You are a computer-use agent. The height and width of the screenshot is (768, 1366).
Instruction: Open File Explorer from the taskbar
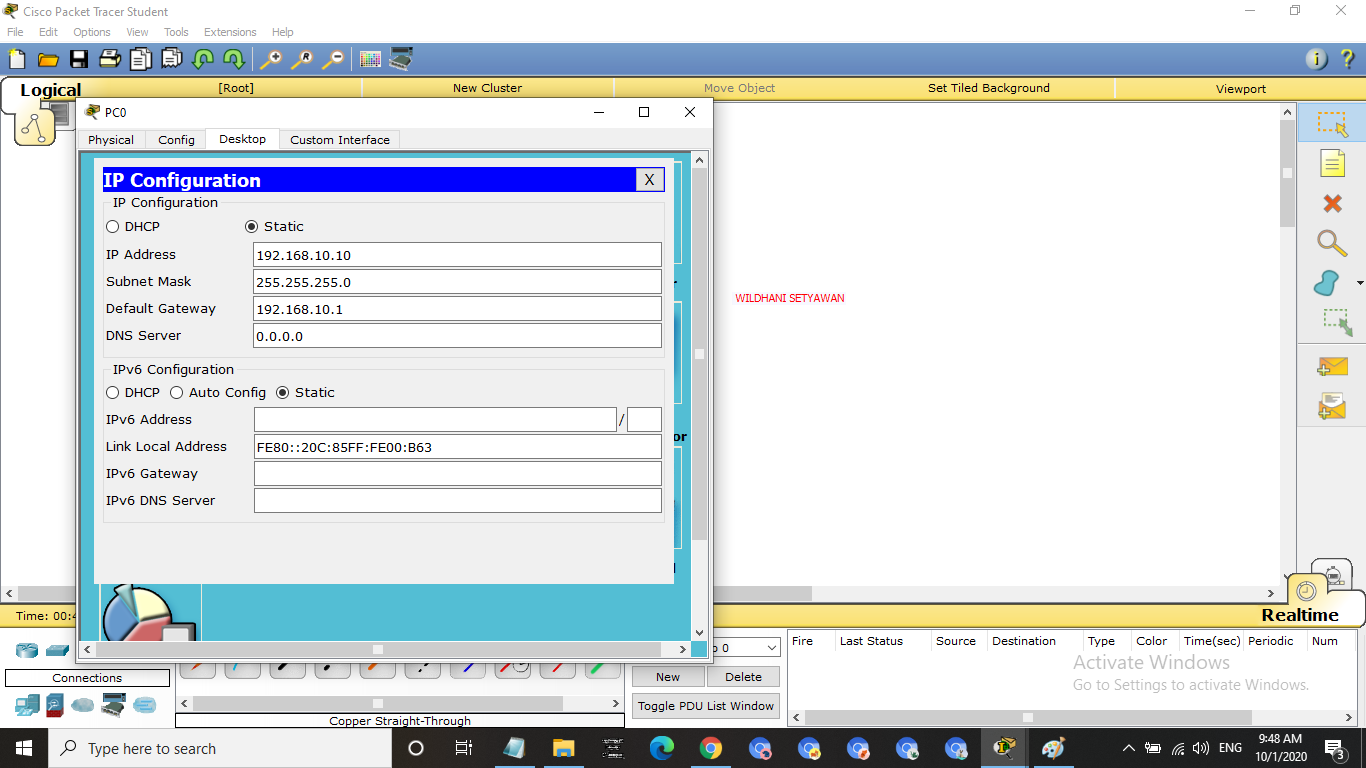pyautogui.click(x=563, y=748)
